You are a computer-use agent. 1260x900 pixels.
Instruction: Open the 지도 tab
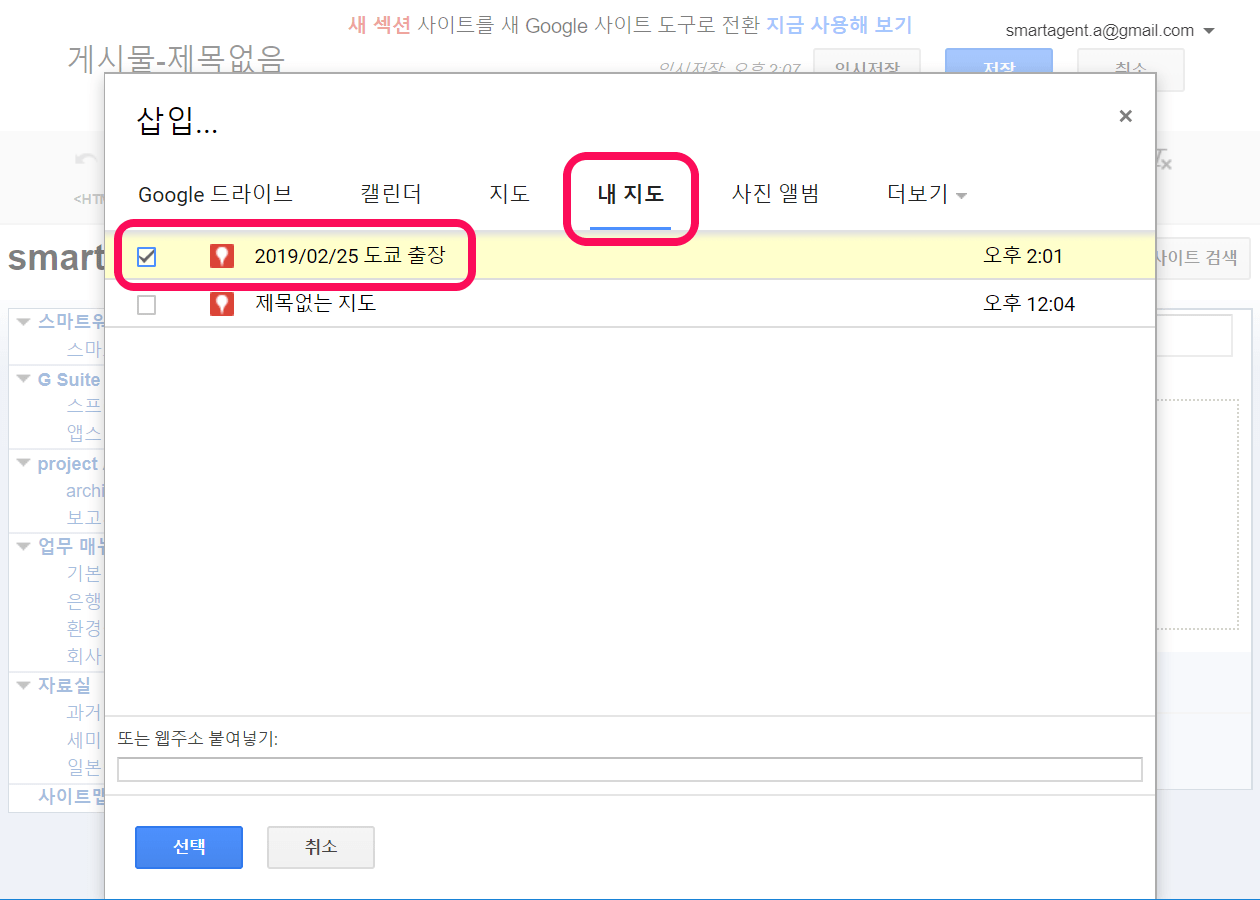pos(509,194)
